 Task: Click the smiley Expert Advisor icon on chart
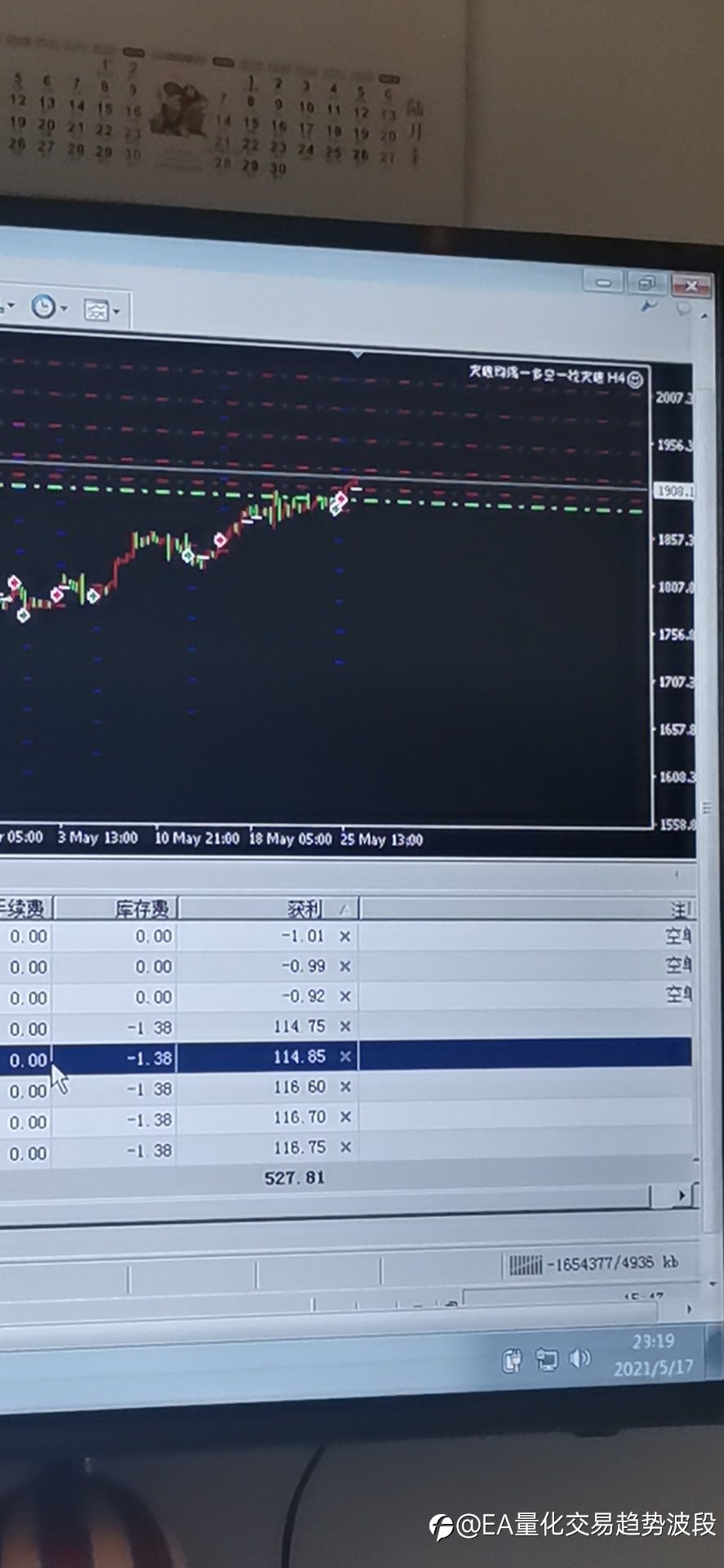point(636,379)
